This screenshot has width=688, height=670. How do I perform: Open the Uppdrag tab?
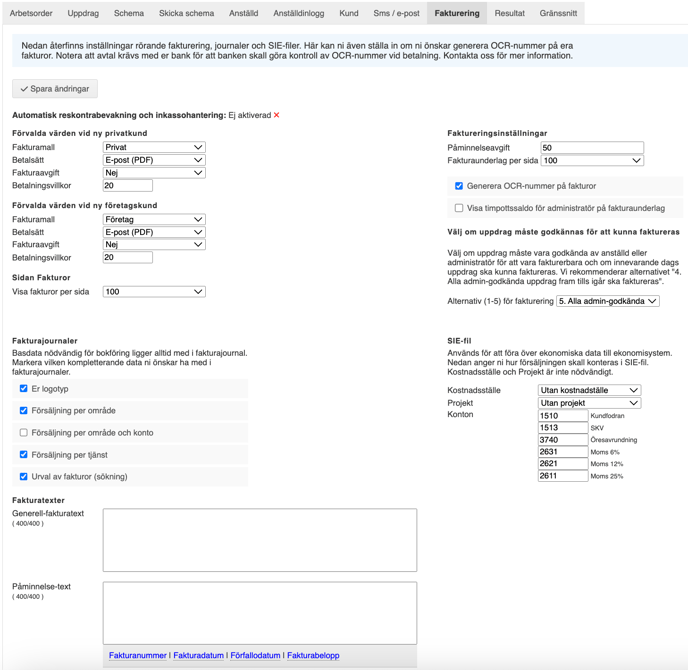(x=83, y=13)
